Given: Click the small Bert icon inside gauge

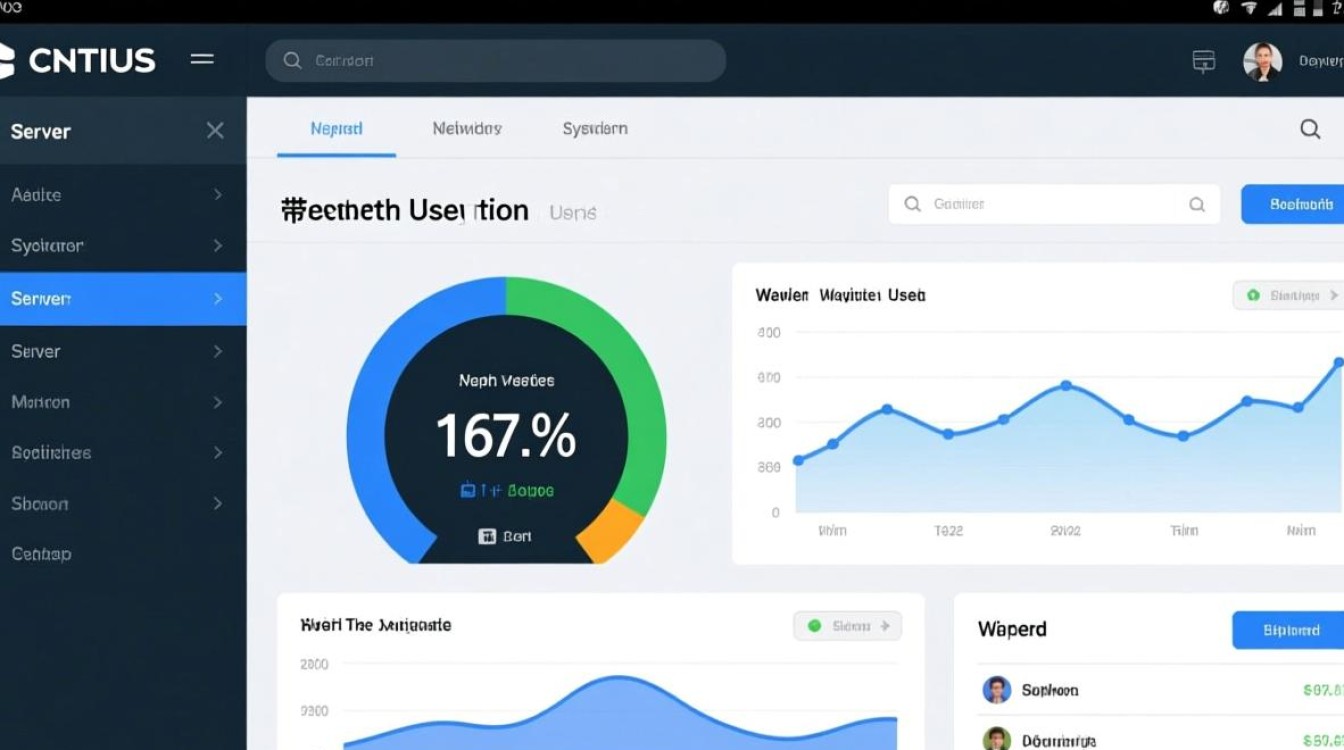Looking at the screenshot, I should [487, 536].
